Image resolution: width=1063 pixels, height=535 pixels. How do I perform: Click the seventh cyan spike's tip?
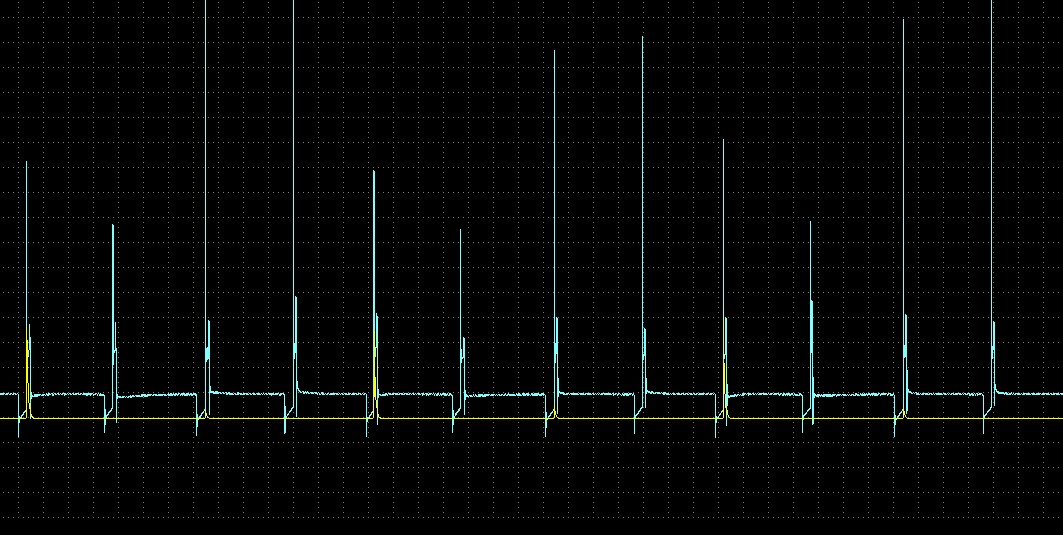(x=555, y=50)
